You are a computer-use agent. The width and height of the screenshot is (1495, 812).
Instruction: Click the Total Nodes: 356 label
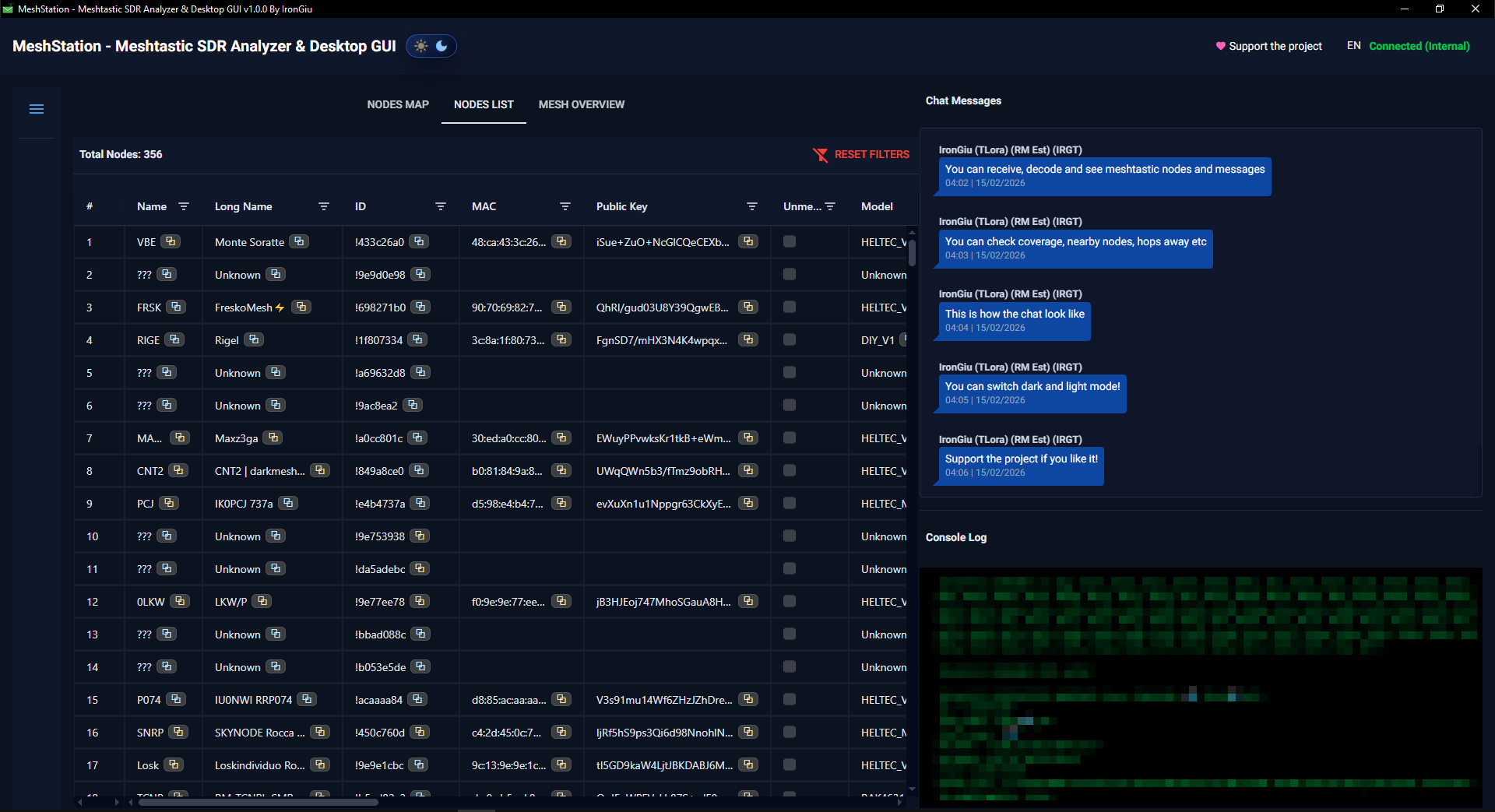(121, 154)
